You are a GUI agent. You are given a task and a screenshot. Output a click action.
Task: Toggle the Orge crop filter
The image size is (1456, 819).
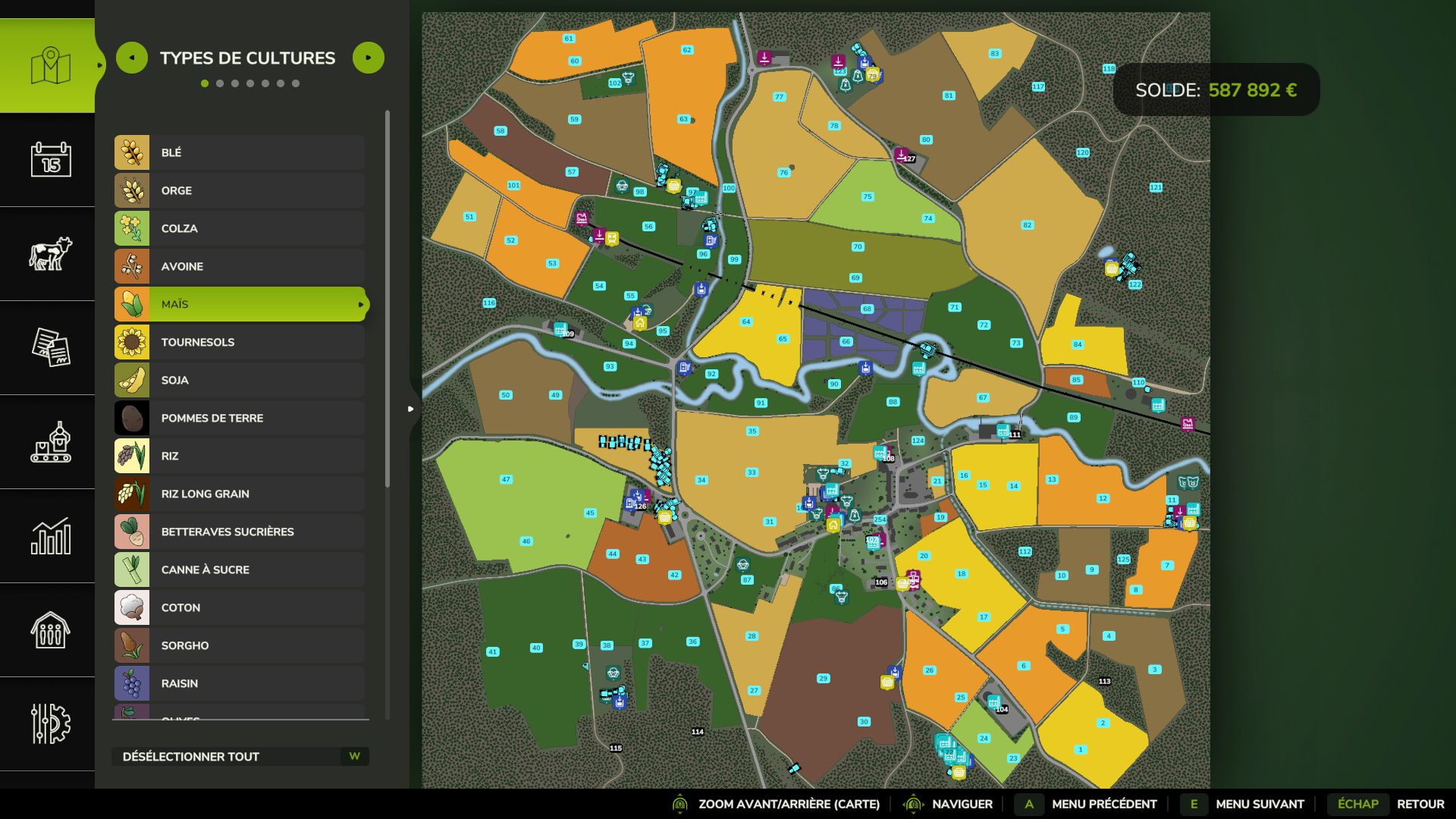point(240,190)
